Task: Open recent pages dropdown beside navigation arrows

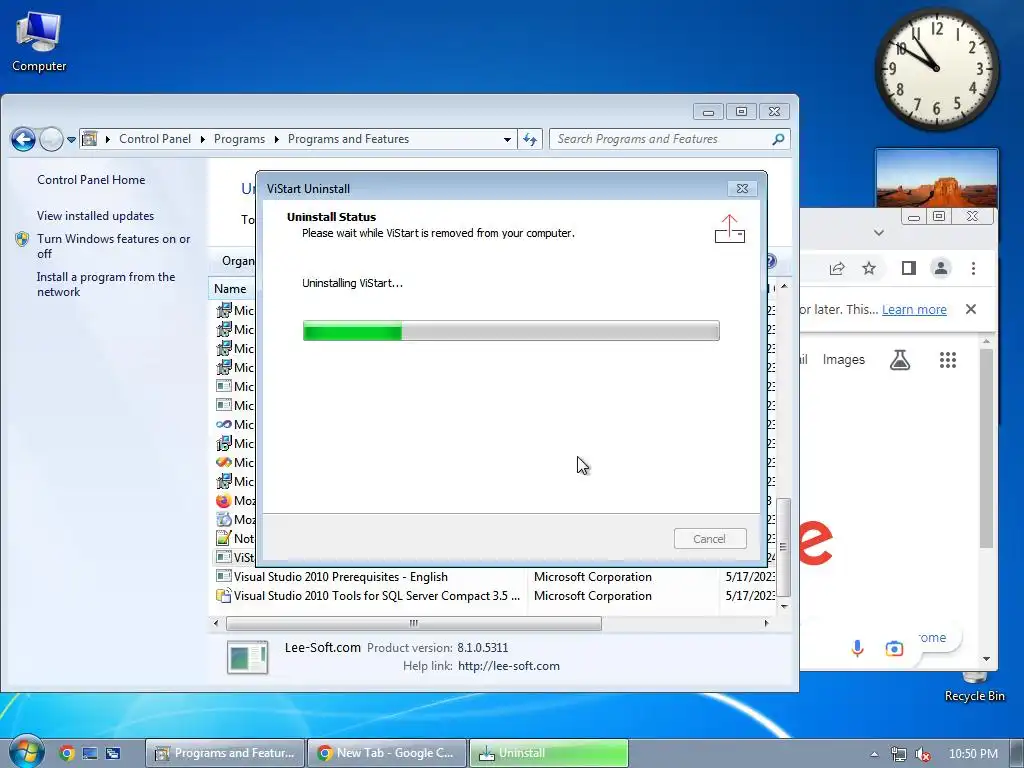Action: click(x=71, y=140)
